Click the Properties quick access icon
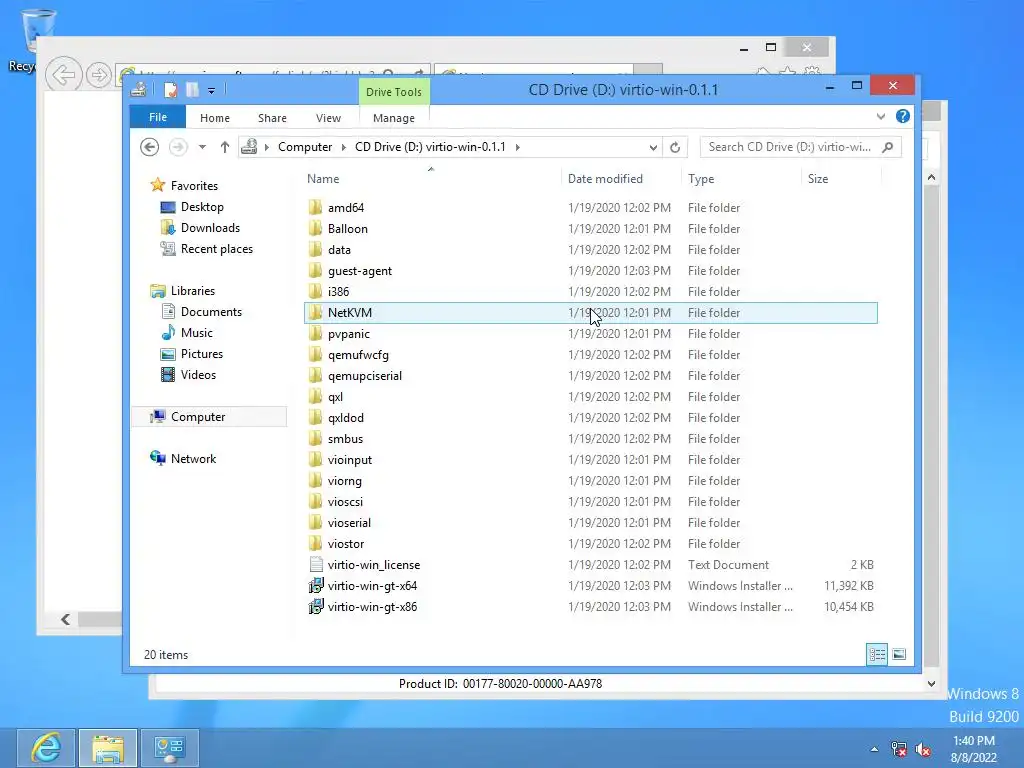The width and height of the screenshot is (1024, 768). tap(170, 89)
